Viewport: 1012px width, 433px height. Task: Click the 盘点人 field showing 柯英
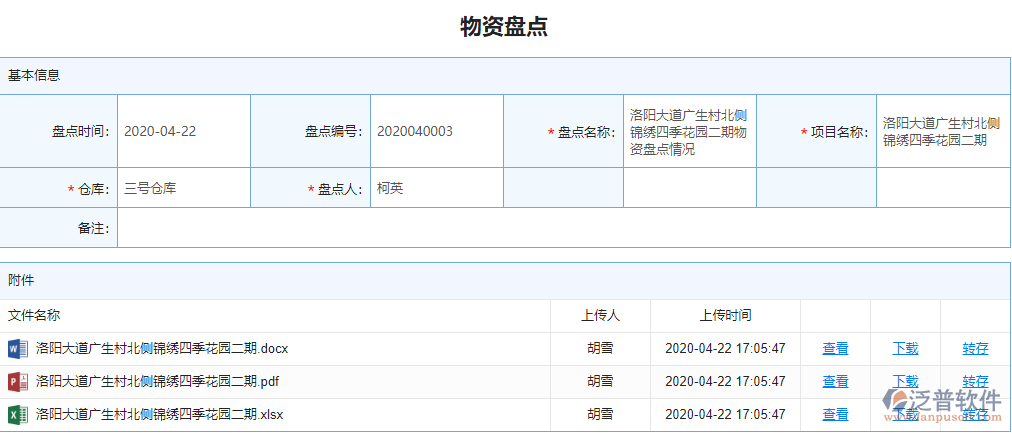click(436, 188)
